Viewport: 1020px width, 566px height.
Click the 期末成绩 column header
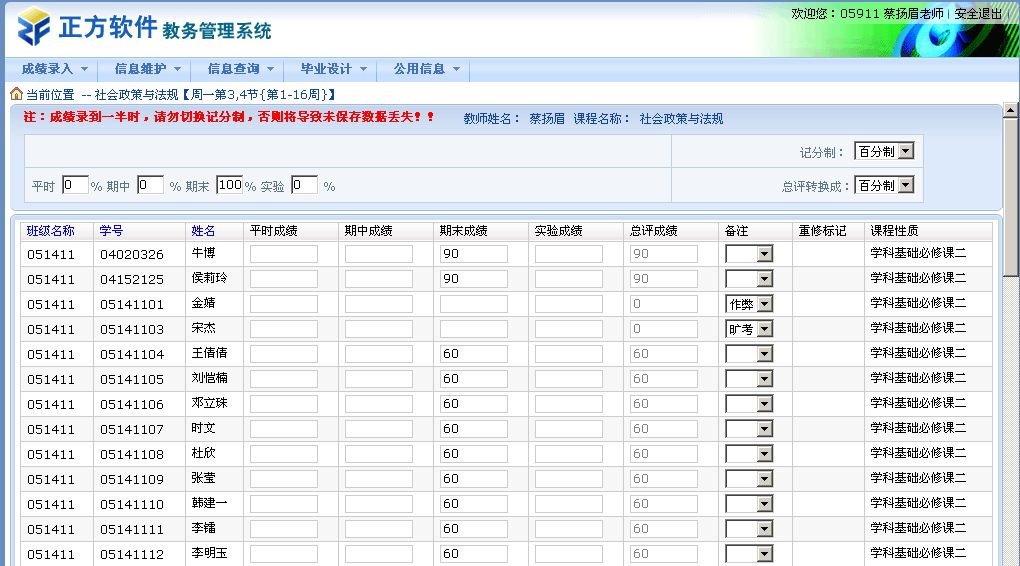pos(463,230)
